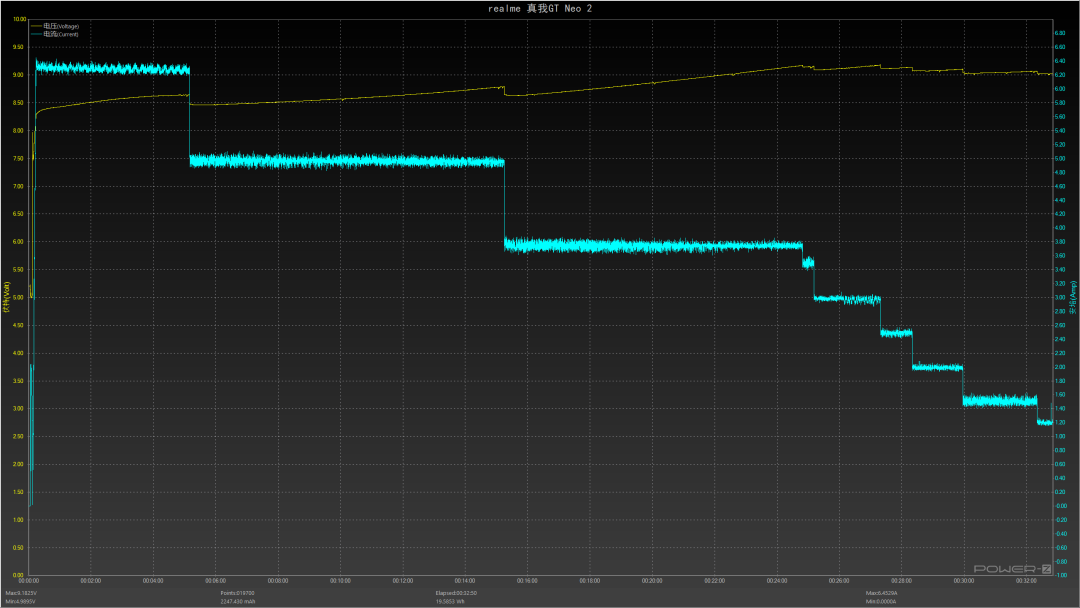
Task: Select the Max:9.1825V voltage readout
Action: click(21, 593)
